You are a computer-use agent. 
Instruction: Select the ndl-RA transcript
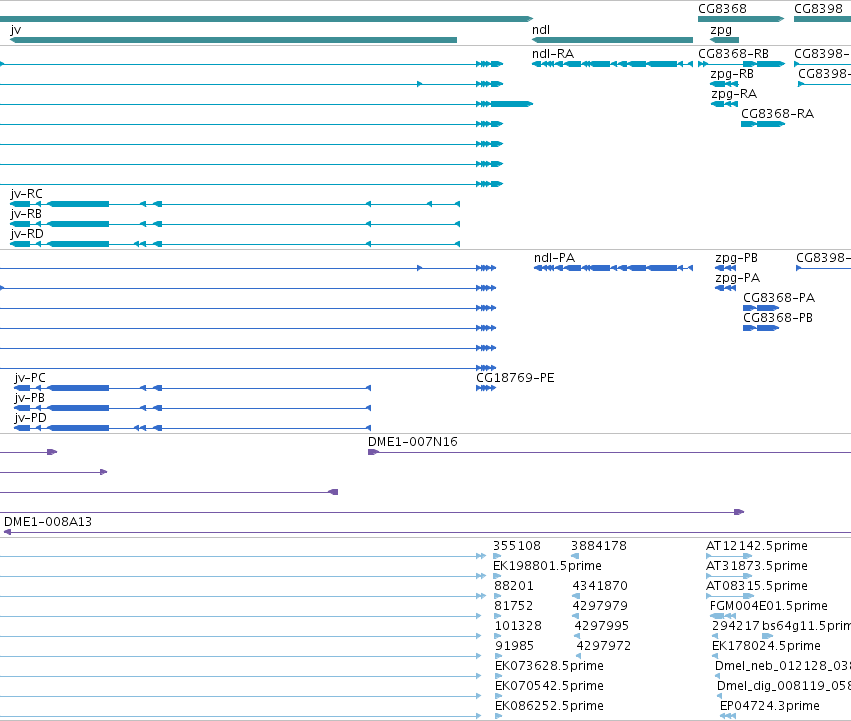click(x=612, y=64)
